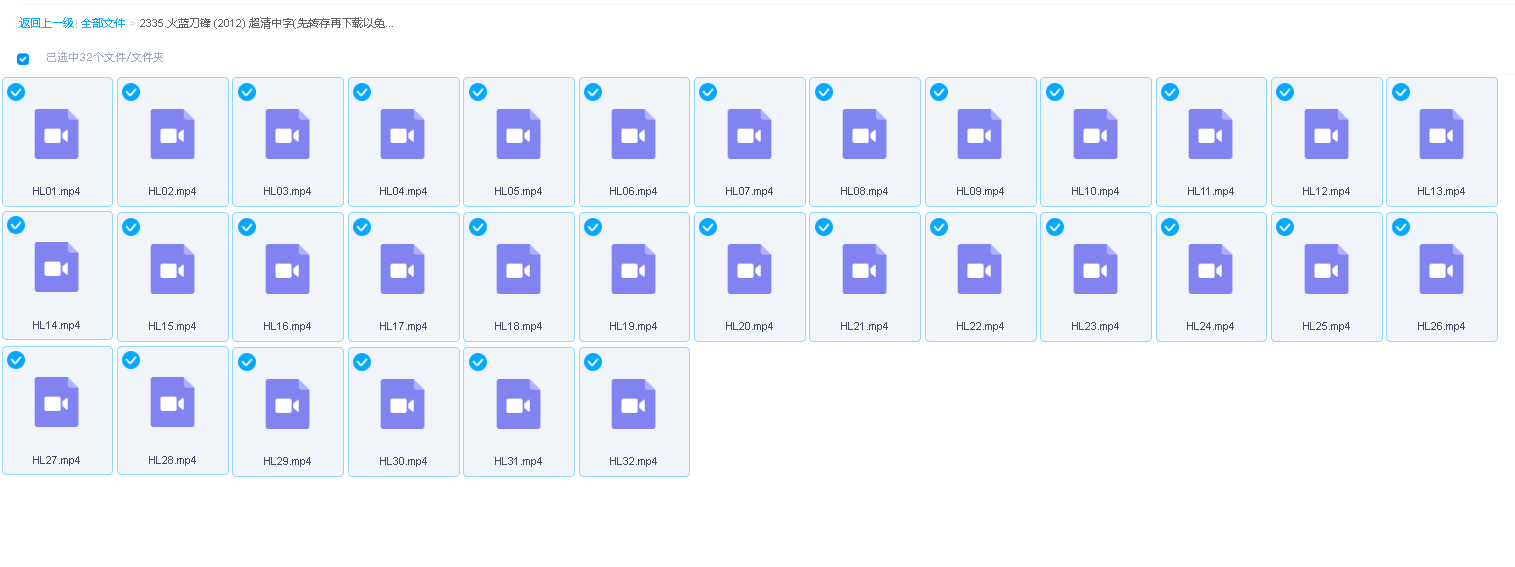The height and width of the screenshot is (567, 1515).
Task: Select the HL16.mp4 file thumbnail
Action: 287,269
